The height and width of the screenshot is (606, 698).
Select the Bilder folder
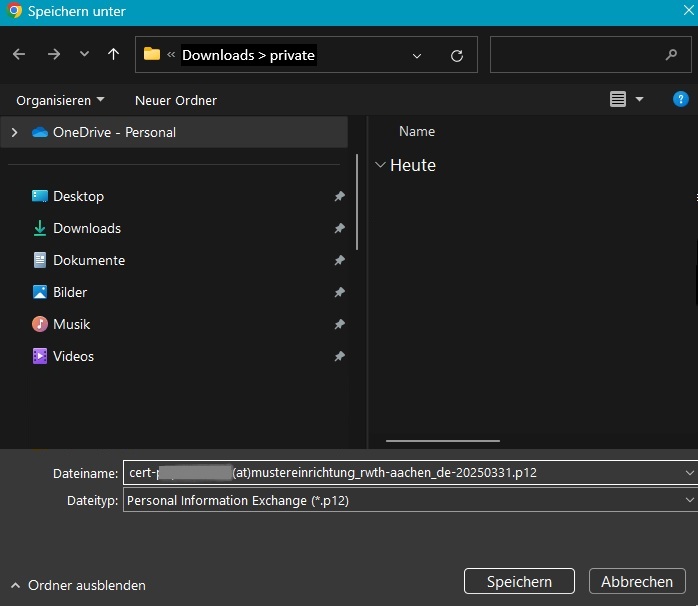70,292
